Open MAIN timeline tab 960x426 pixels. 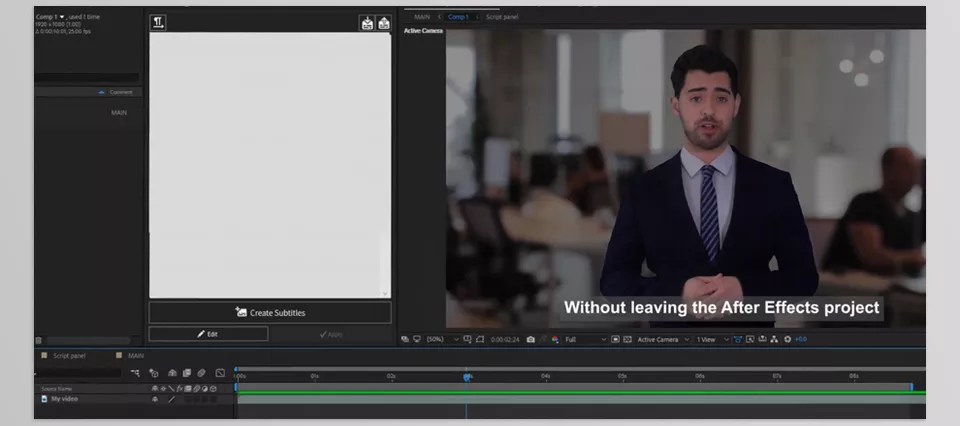pos(136,356)
